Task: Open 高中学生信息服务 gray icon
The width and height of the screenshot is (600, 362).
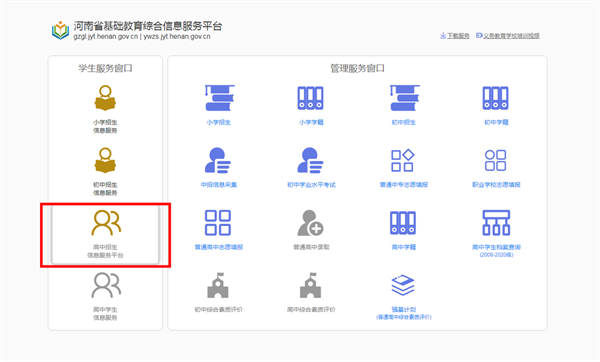Action: point(106,285)
